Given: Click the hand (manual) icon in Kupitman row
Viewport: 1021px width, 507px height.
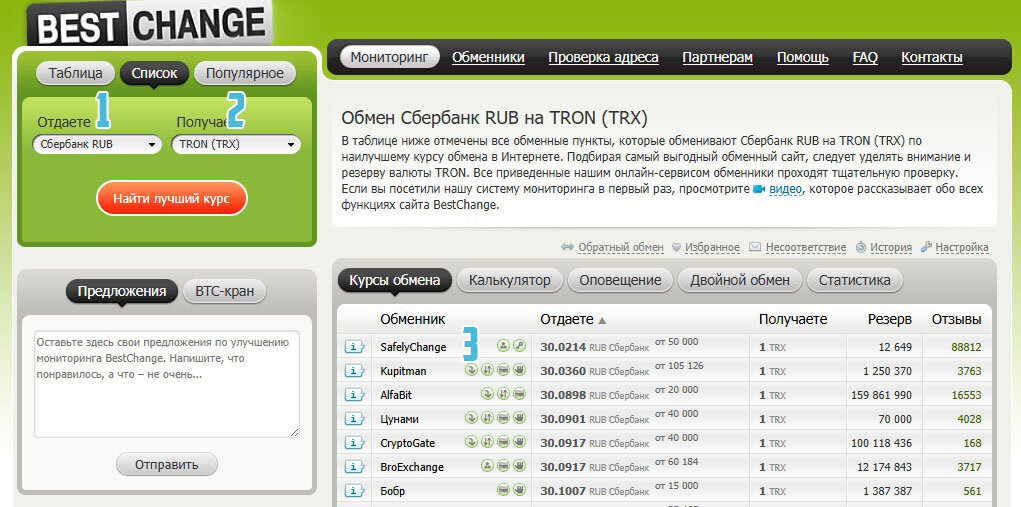Looking at the screenshot, I should (519, 370).
